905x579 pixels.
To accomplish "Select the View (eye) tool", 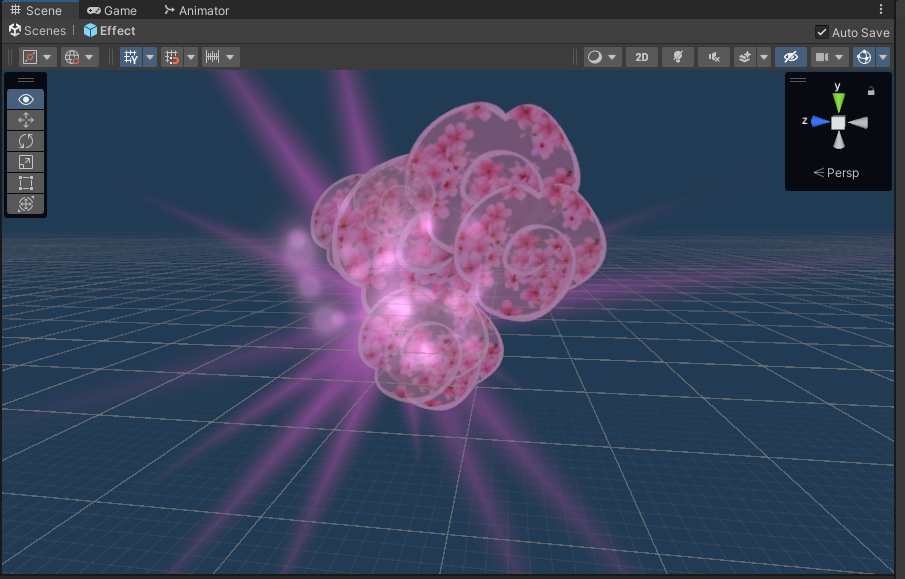I will coord(25,99).
